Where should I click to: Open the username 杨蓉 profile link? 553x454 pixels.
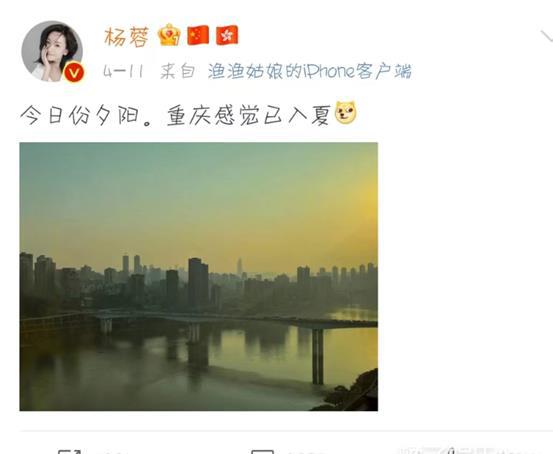pyautogui.click(x=126, y=37)
